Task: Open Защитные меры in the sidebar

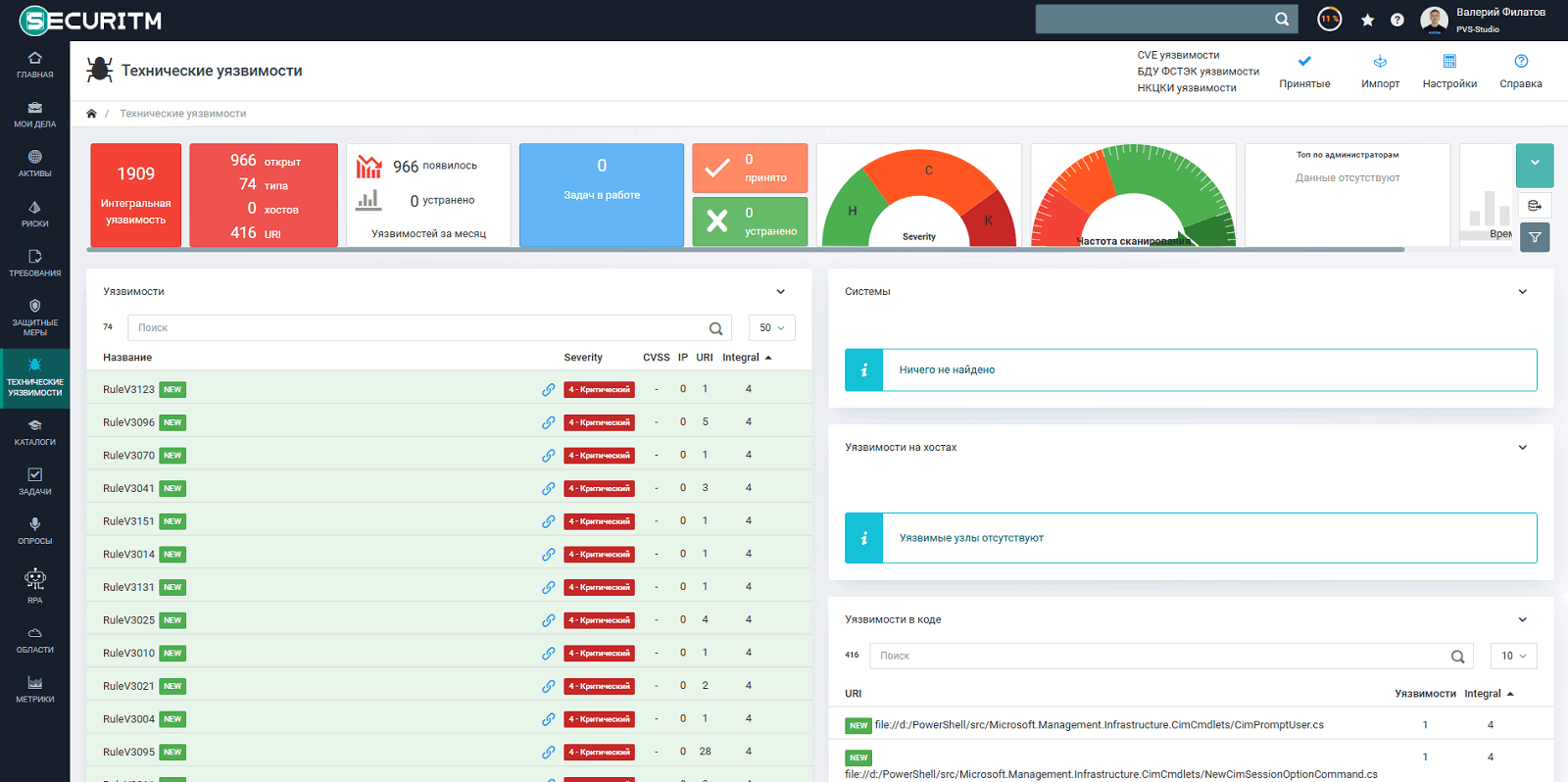Action: coord(34,318)
